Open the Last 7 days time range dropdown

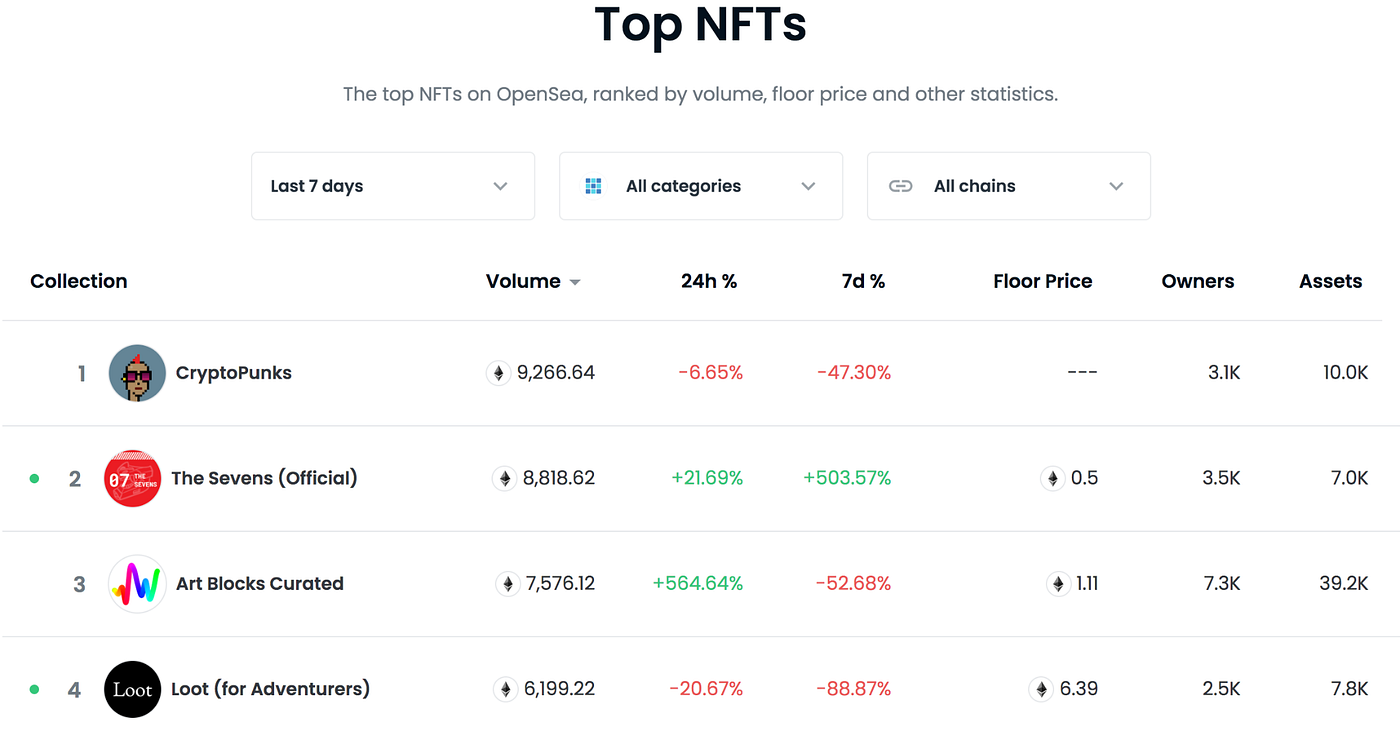(x=393, y=186)
